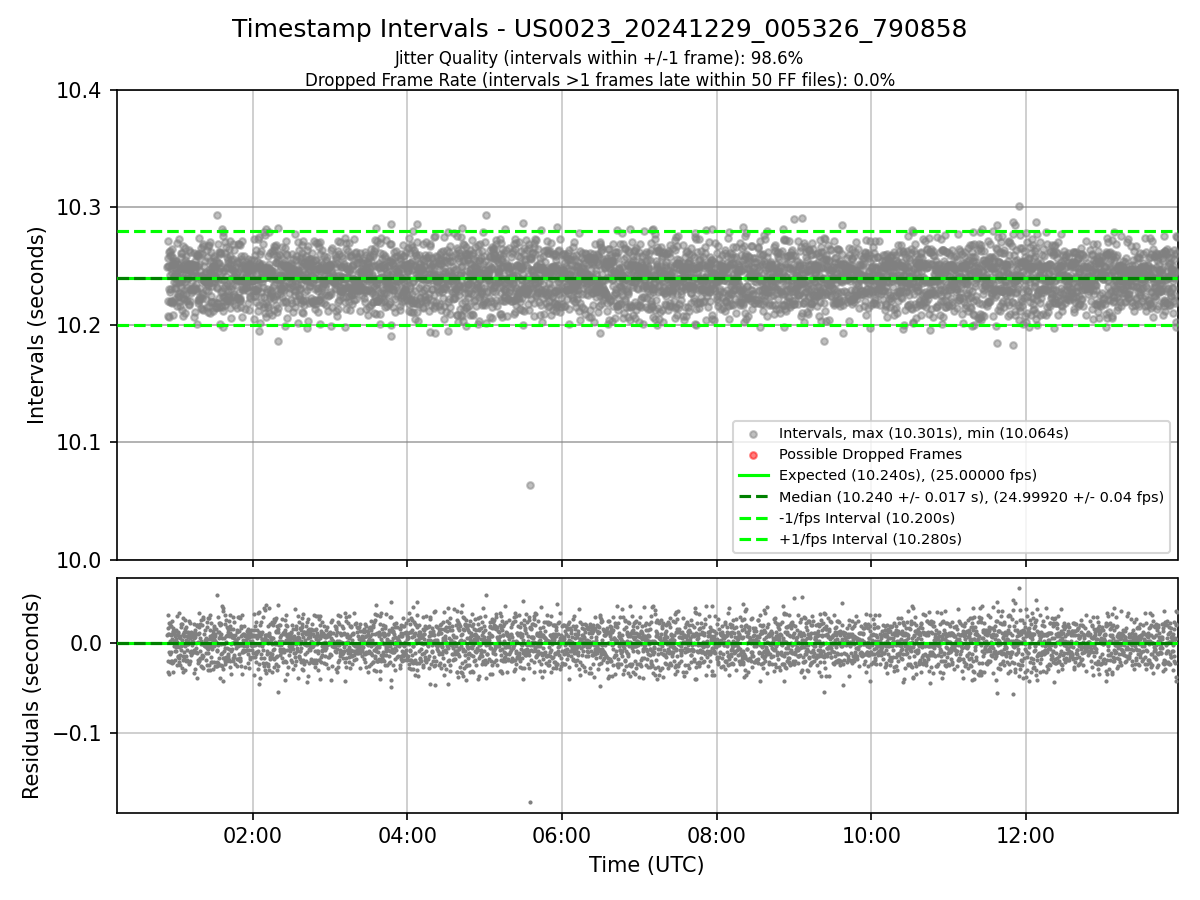
Task: Click legend entry 'Intervals, max (10.301s), min (10.064s)'
Action: [923, 433]
